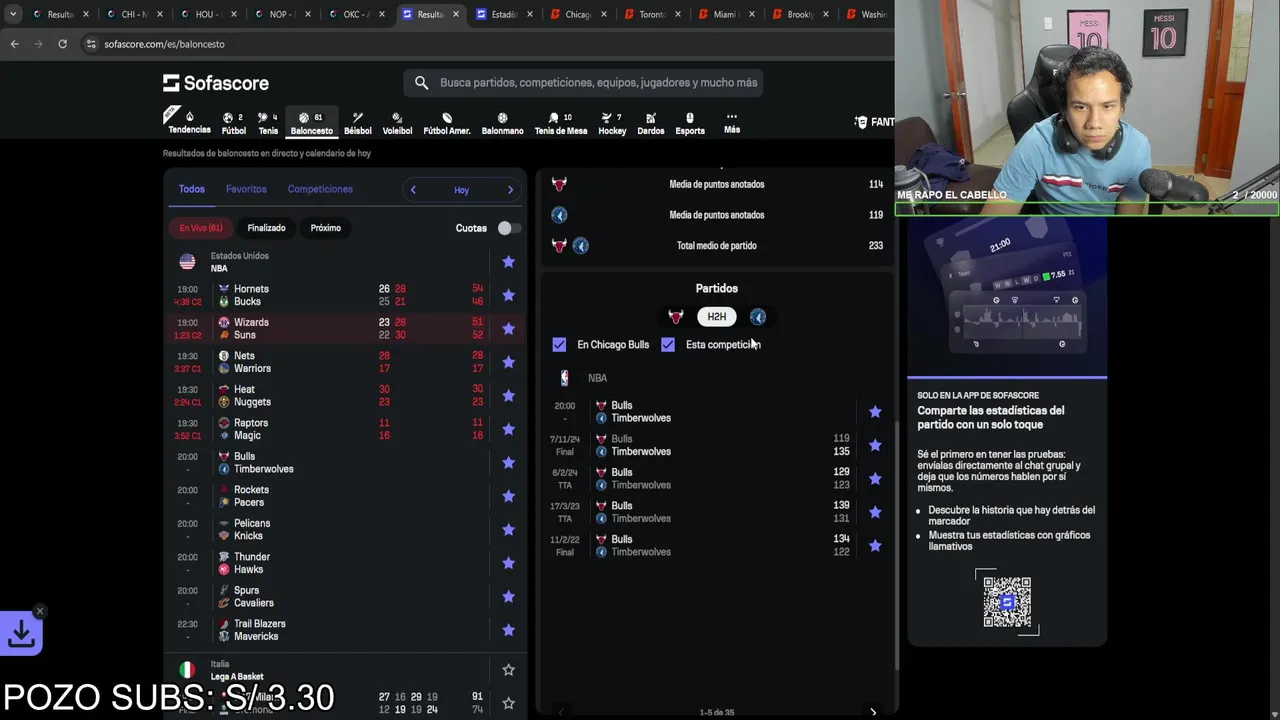
Task: Click the Sofascore search field
Action: click(x=583, y=83)
